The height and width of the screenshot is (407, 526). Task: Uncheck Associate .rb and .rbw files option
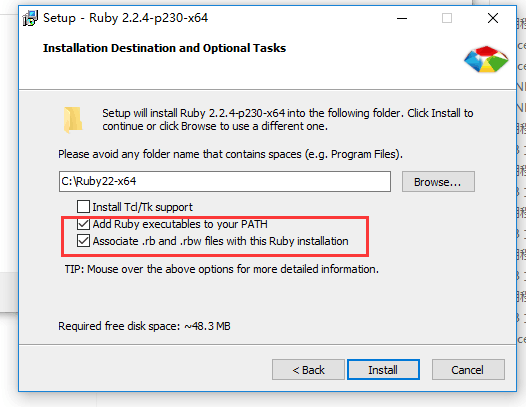click(83, 241)
